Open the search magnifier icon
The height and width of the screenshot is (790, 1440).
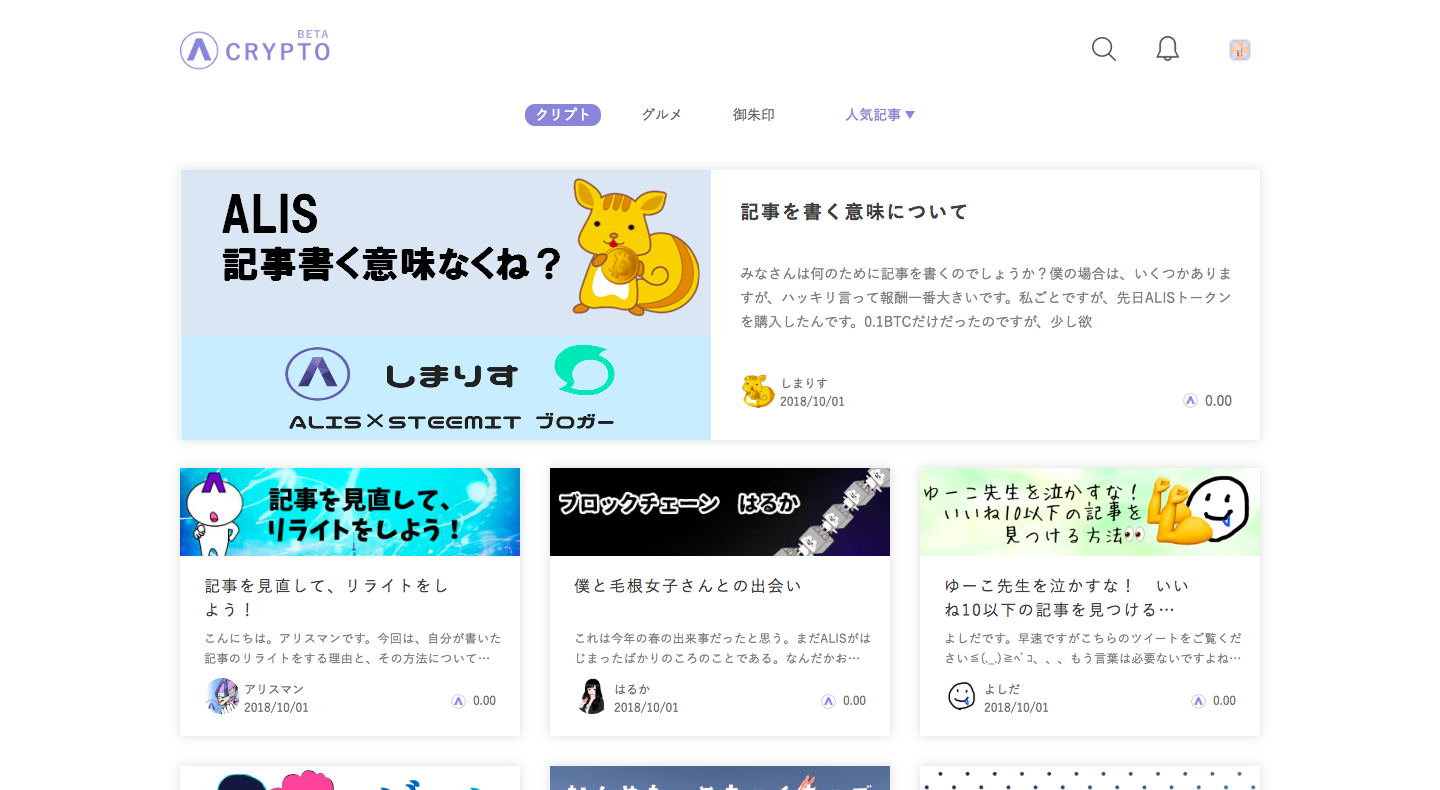(1103, 49)
